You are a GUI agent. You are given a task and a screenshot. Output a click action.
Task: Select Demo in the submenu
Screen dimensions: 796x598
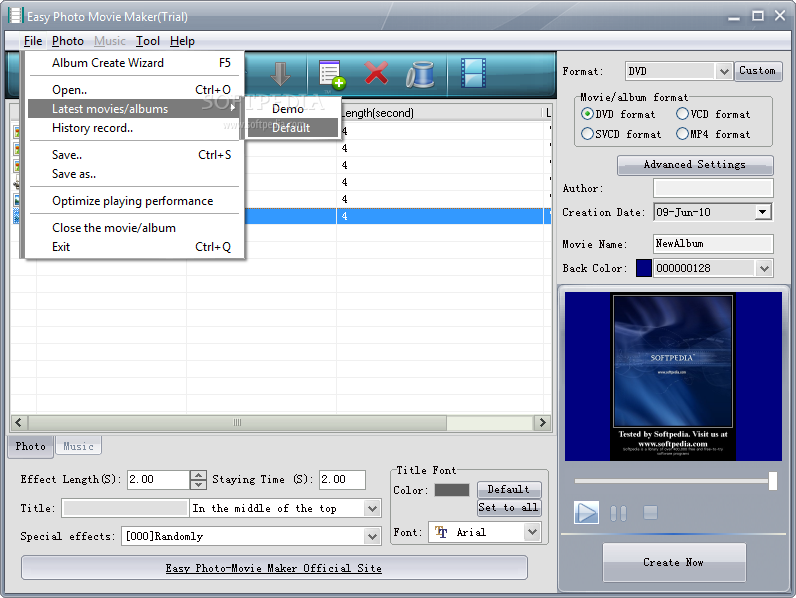click(292, 109)
